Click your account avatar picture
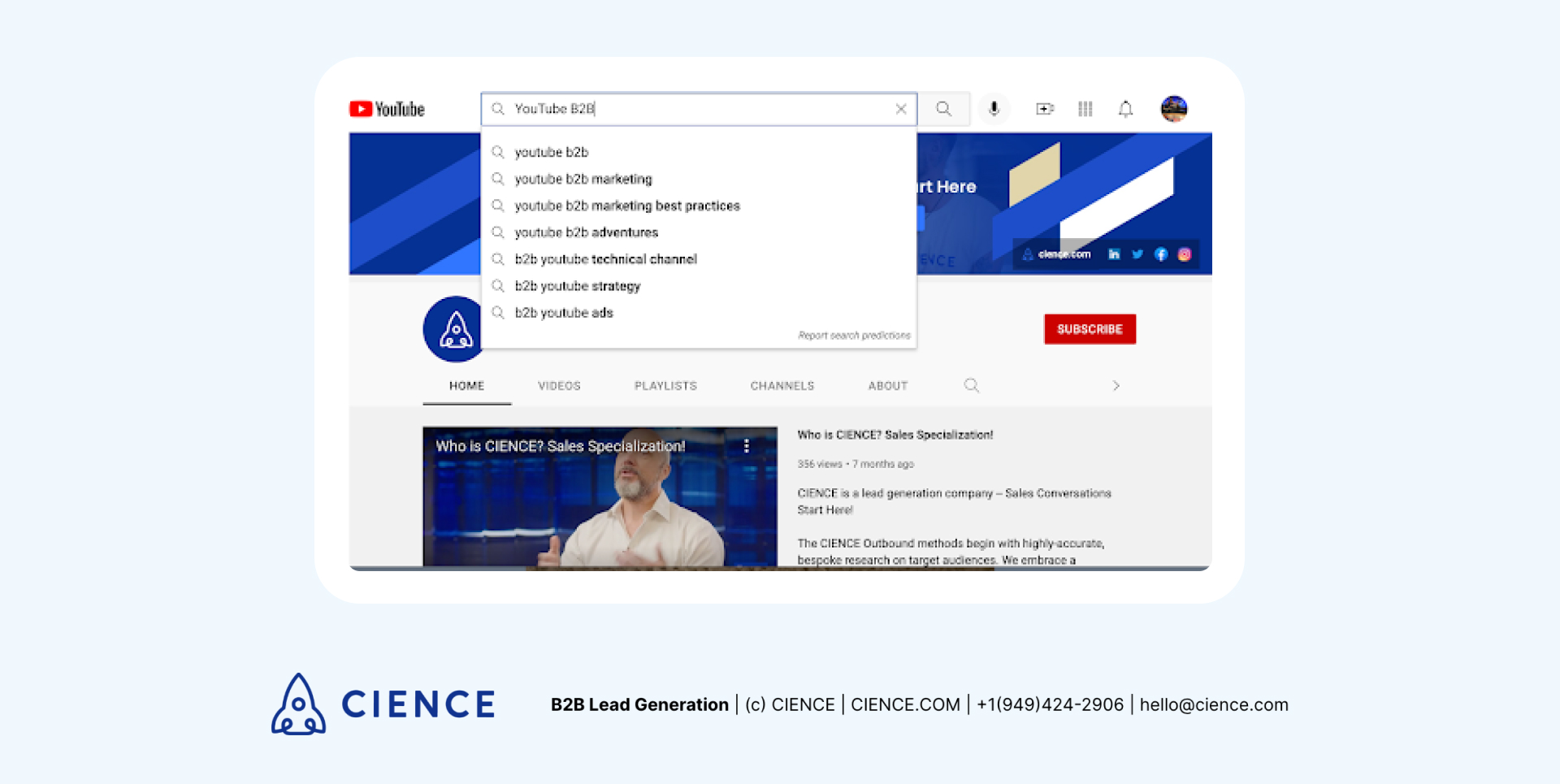This screenshot has width=1560, height=784. pos(1173,108)
